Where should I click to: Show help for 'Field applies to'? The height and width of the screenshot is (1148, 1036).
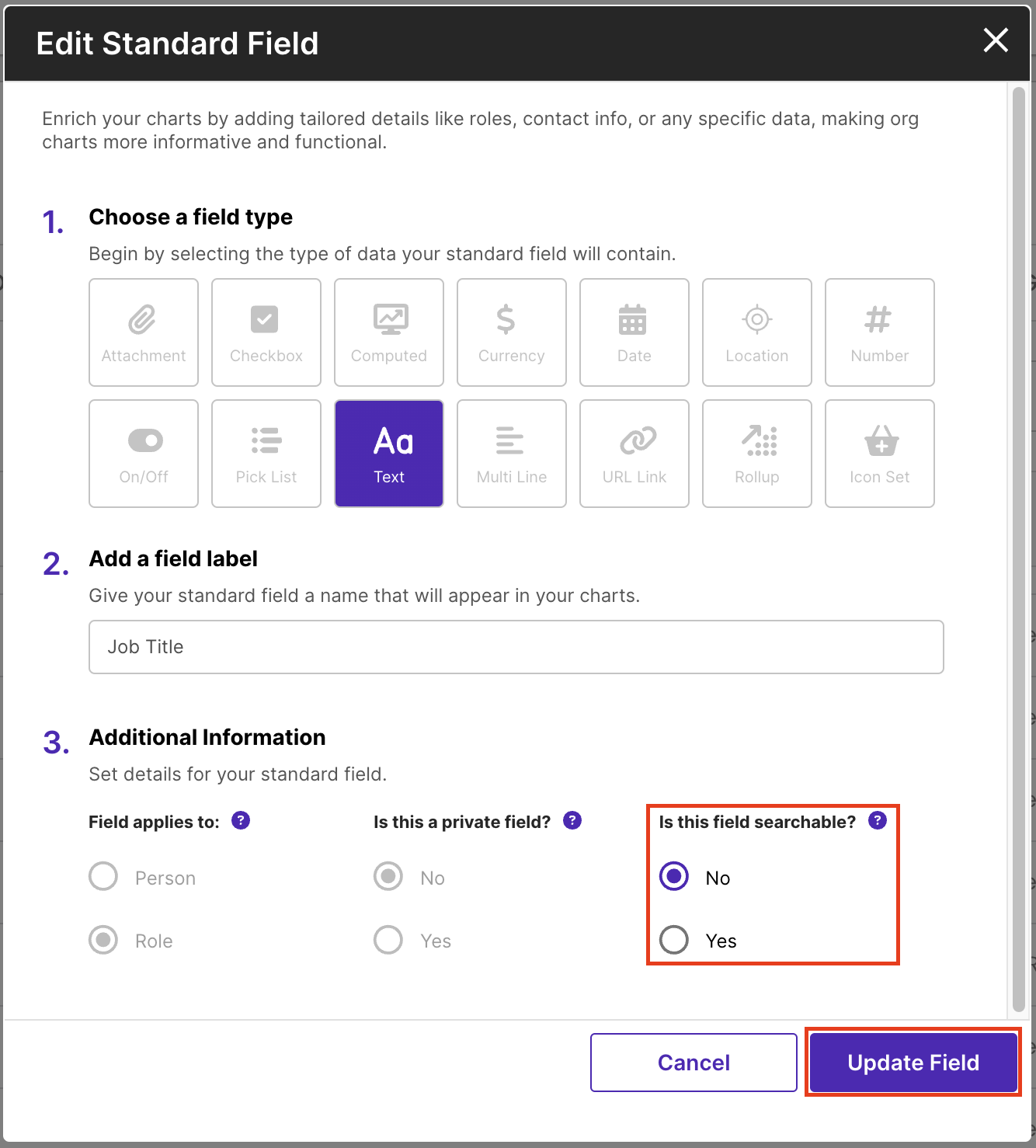tap(241, 821)
